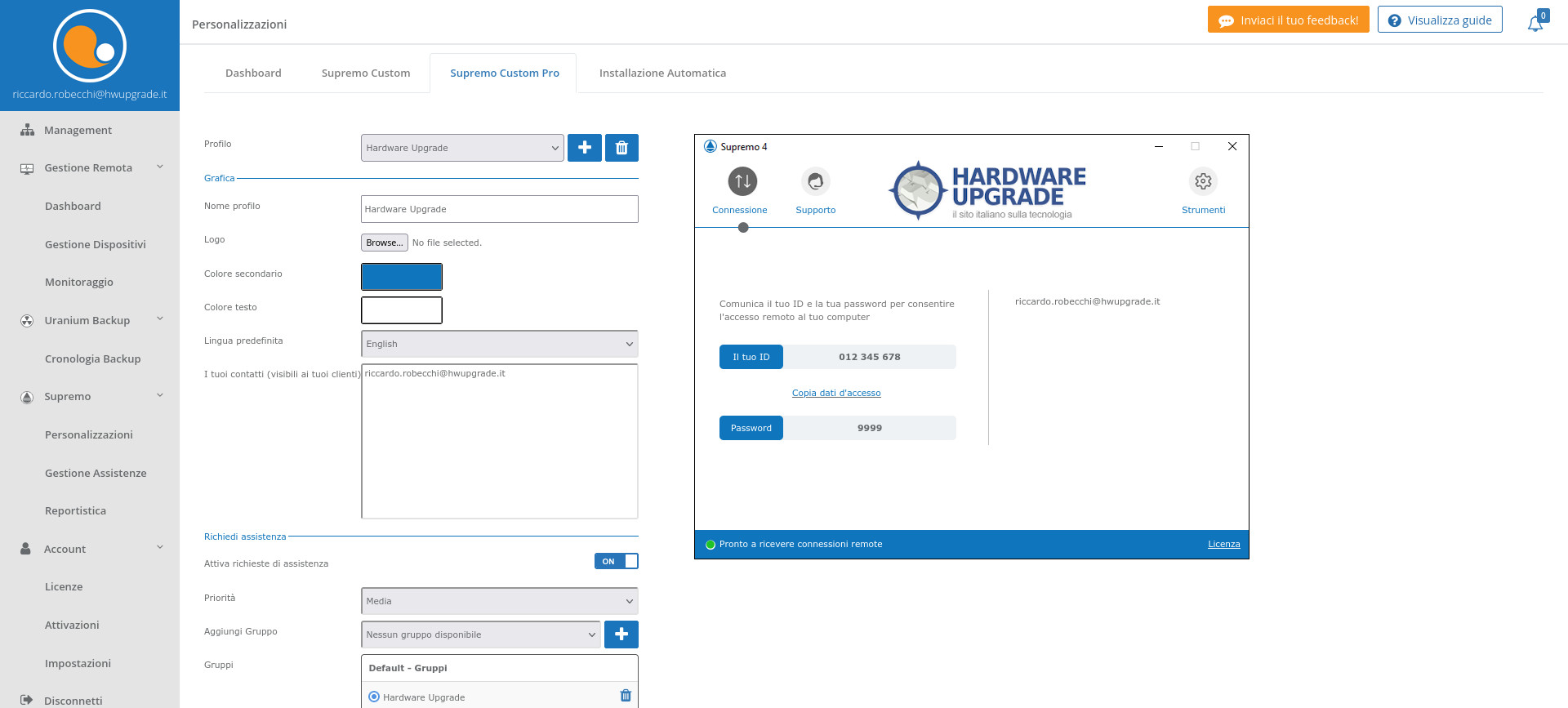The width and height of the screenshot is (1568, 708).
Task: Open Licenze in sidebar
Action: click(x=64, y=586)
